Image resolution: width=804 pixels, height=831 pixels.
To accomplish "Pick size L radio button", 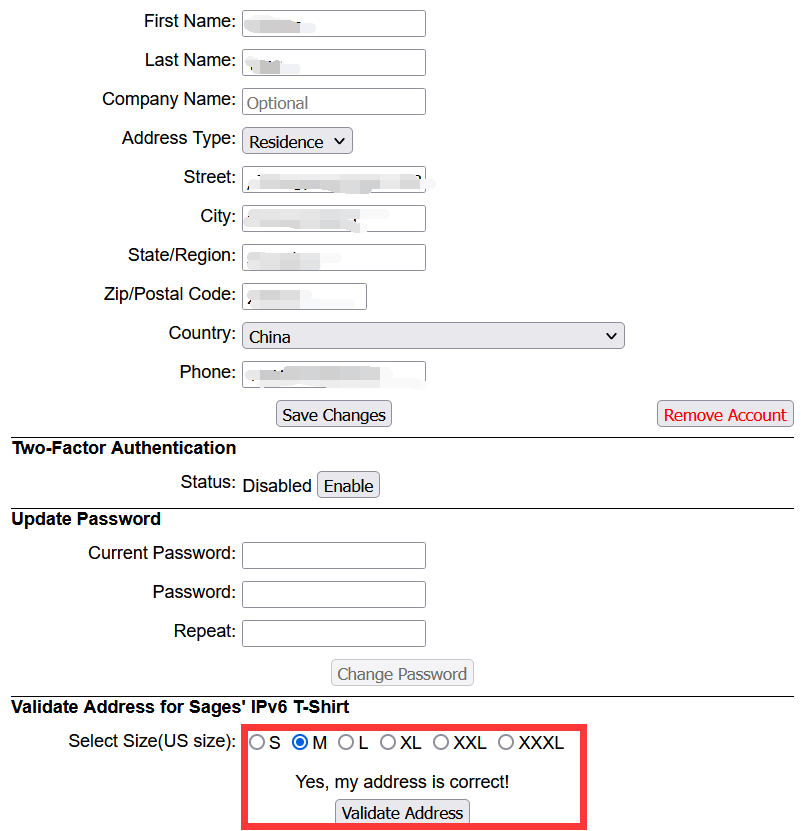I will pos(346,742).
